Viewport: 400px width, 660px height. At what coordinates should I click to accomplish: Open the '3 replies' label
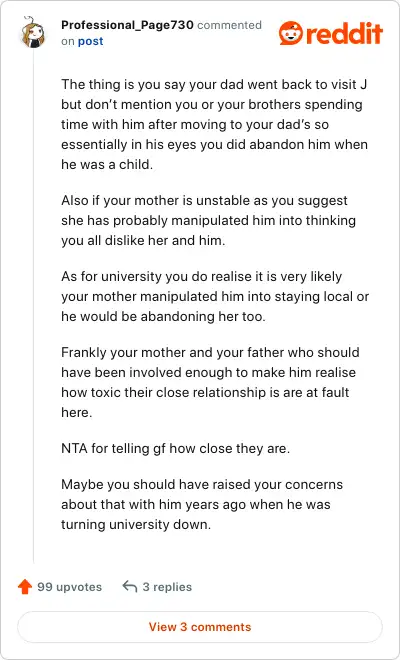click(167, 587)
